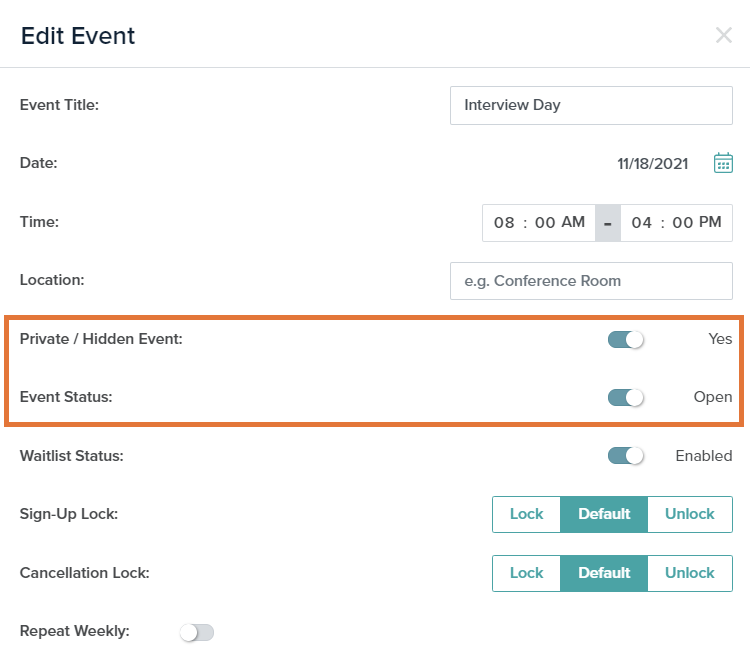Click the Event Title input field
This screenshot has height=658, width=750.
click(591, 105)
